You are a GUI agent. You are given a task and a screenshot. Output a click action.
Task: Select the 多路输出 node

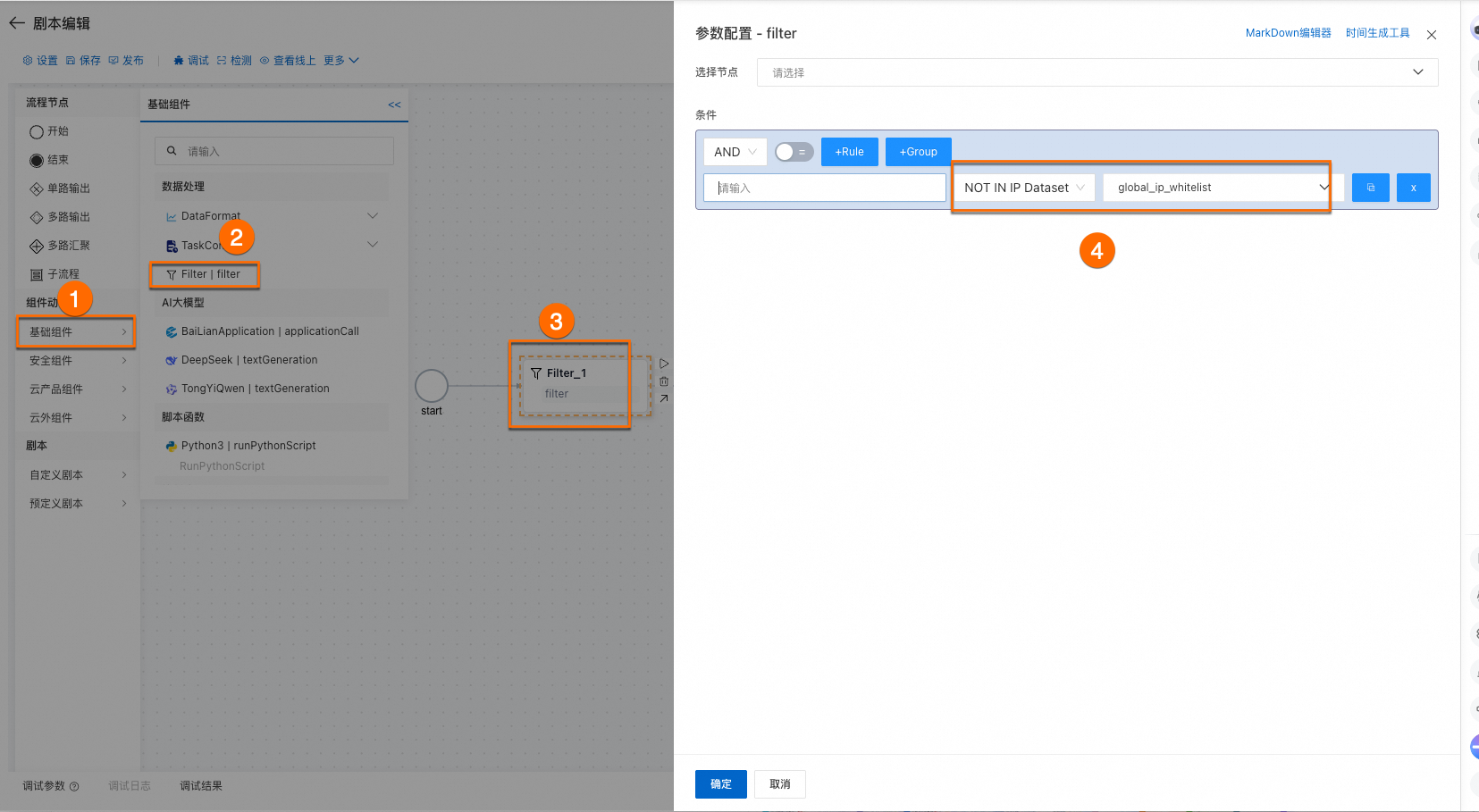pos(60,217)
